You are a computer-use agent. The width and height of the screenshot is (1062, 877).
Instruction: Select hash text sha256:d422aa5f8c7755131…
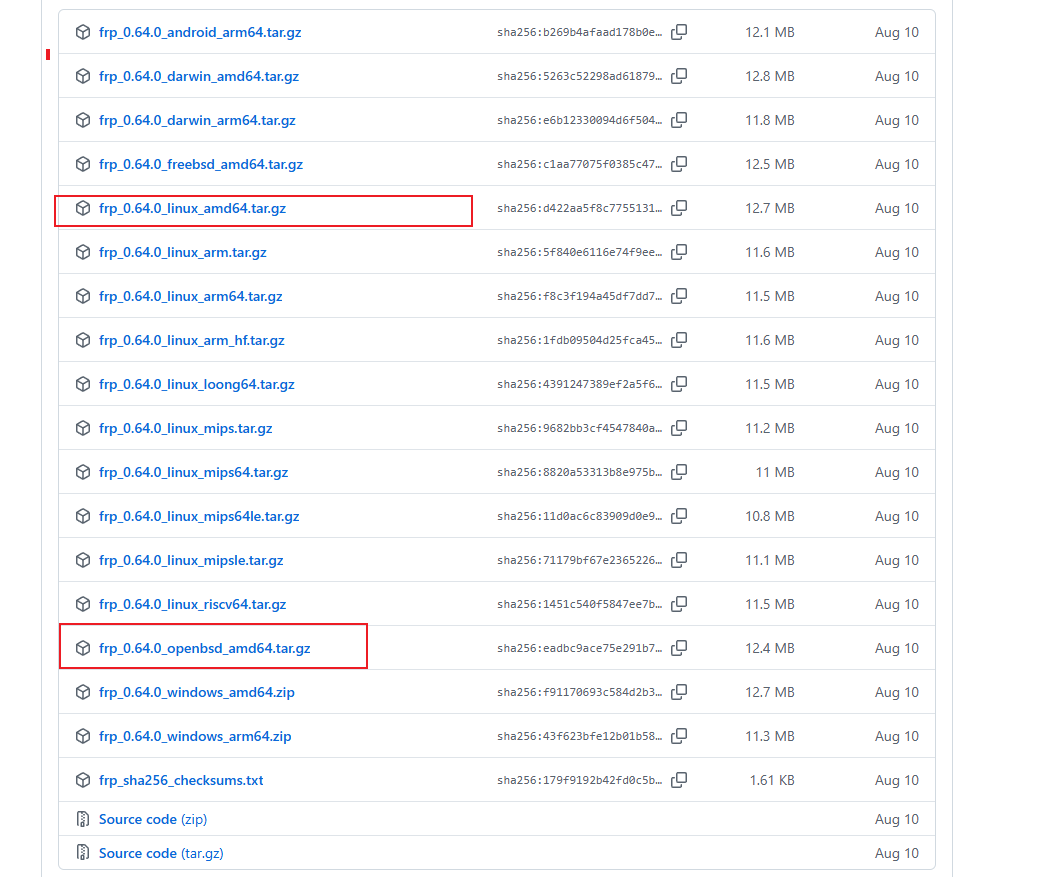tap(580, 208)
